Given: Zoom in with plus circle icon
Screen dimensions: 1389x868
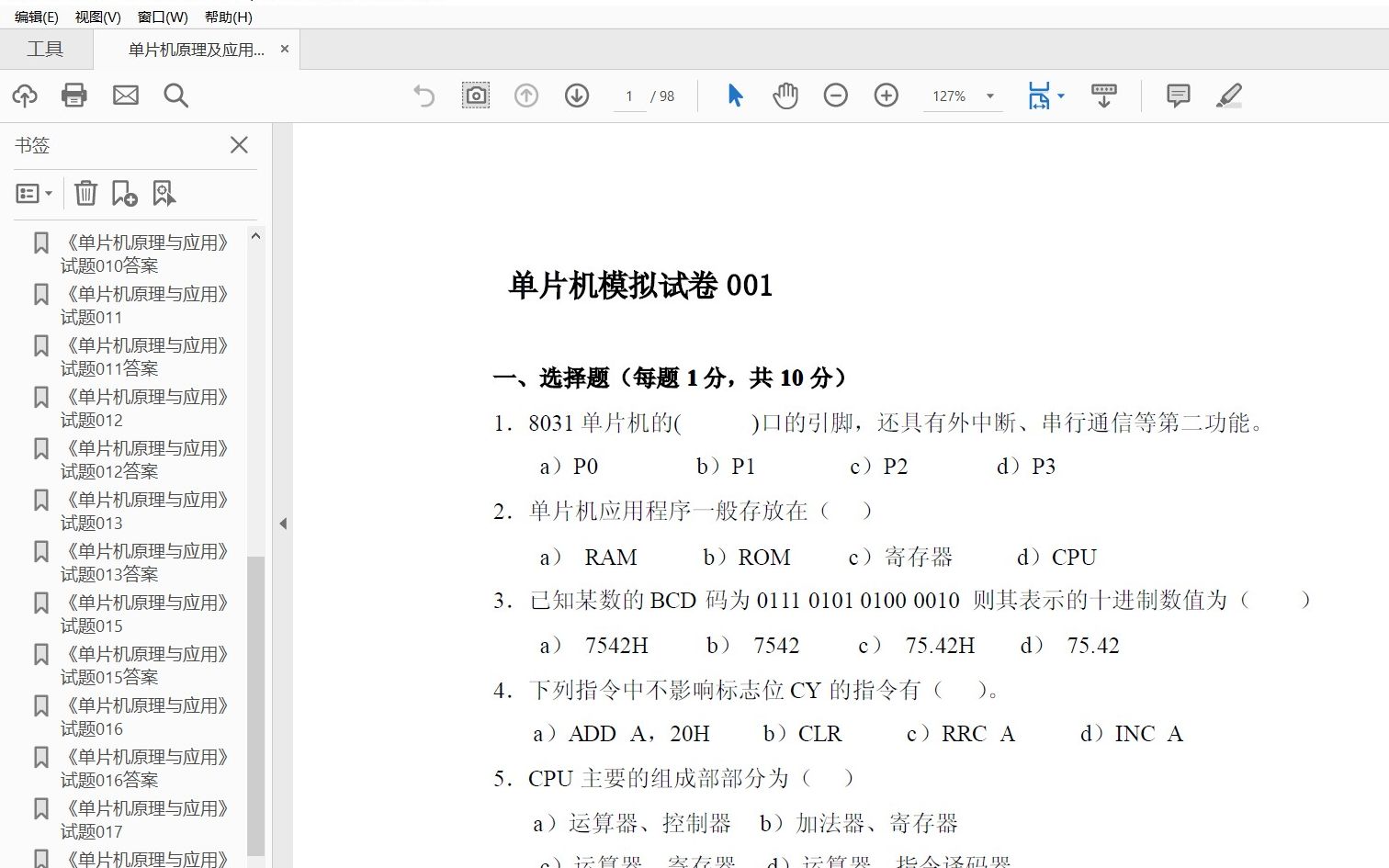Looking at the screenshot, I should [886, 96].
